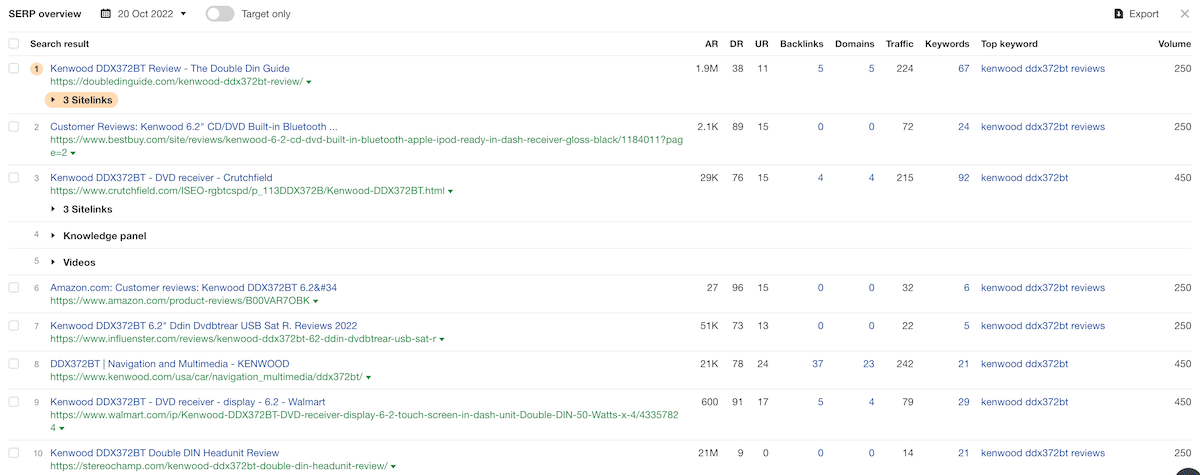The width and height of the screenshot is (1200, 475).
Task: Check the box for the Walmart result
Action: (14, 402)
